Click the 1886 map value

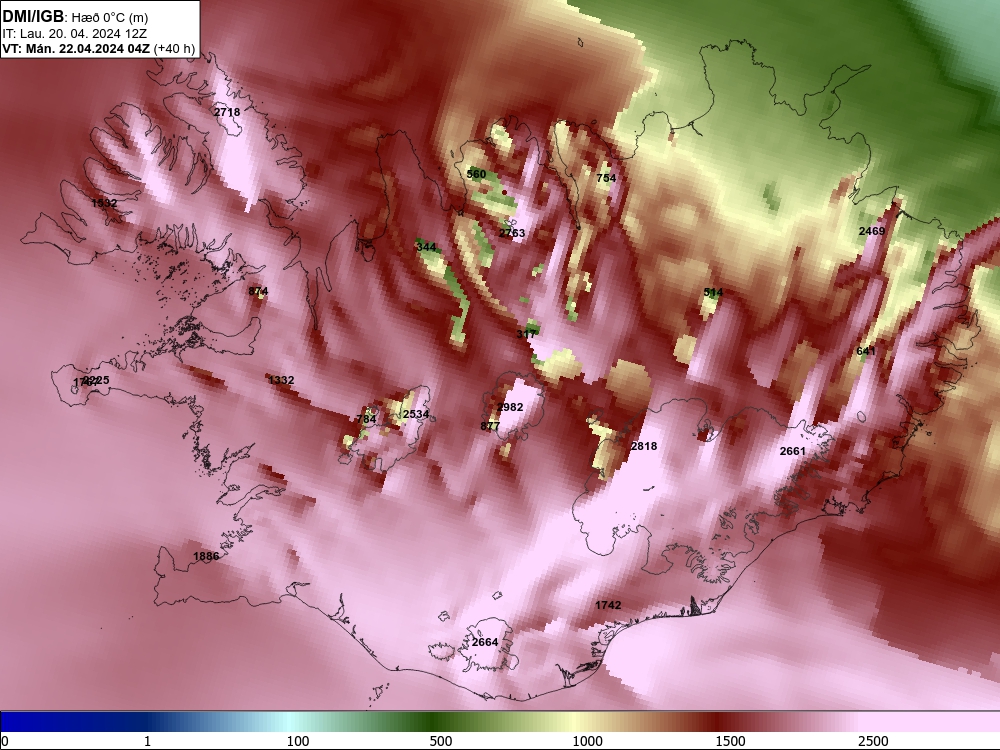pyautogui.click(x=206, y=556)
